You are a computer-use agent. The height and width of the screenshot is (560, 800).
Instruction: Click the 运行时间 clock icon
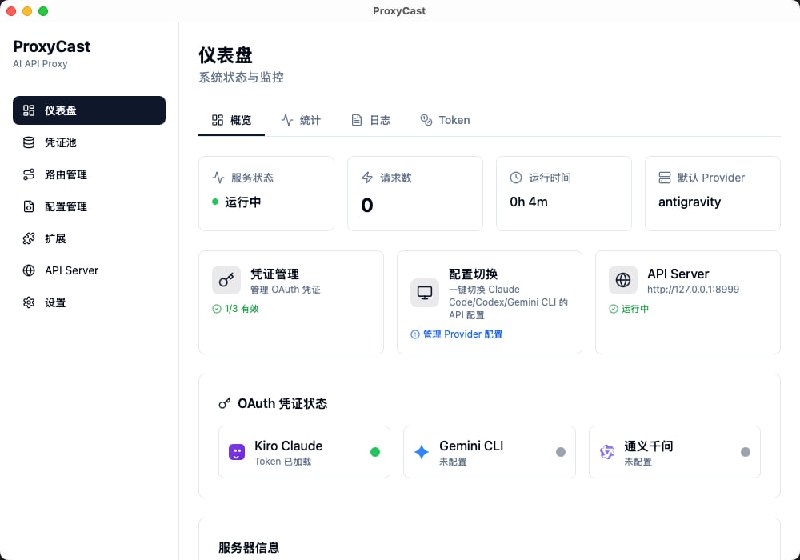coord(516,177)
